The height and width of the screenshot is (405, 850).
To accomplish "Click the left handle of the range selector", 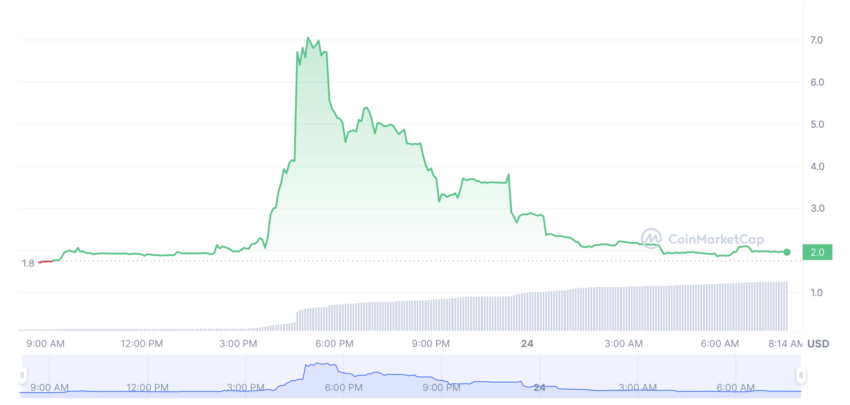I will click(x=22, y=375).
